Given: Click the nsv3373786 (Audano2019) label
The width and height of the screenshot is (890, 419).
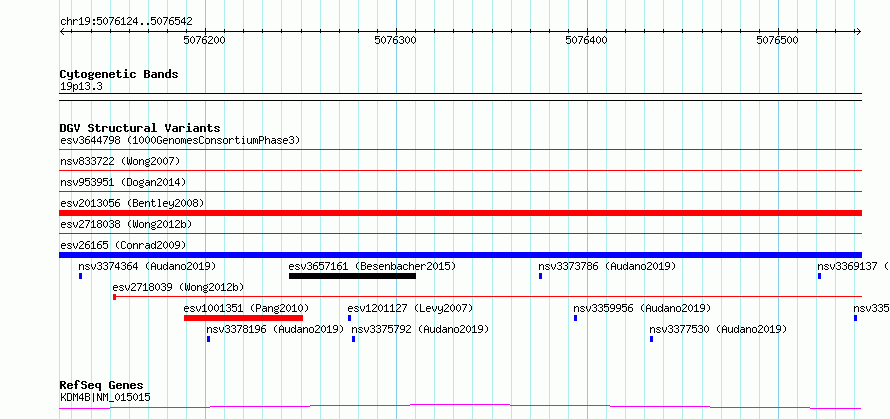Looking at the screenshot, I should click(x=607, y=266).
